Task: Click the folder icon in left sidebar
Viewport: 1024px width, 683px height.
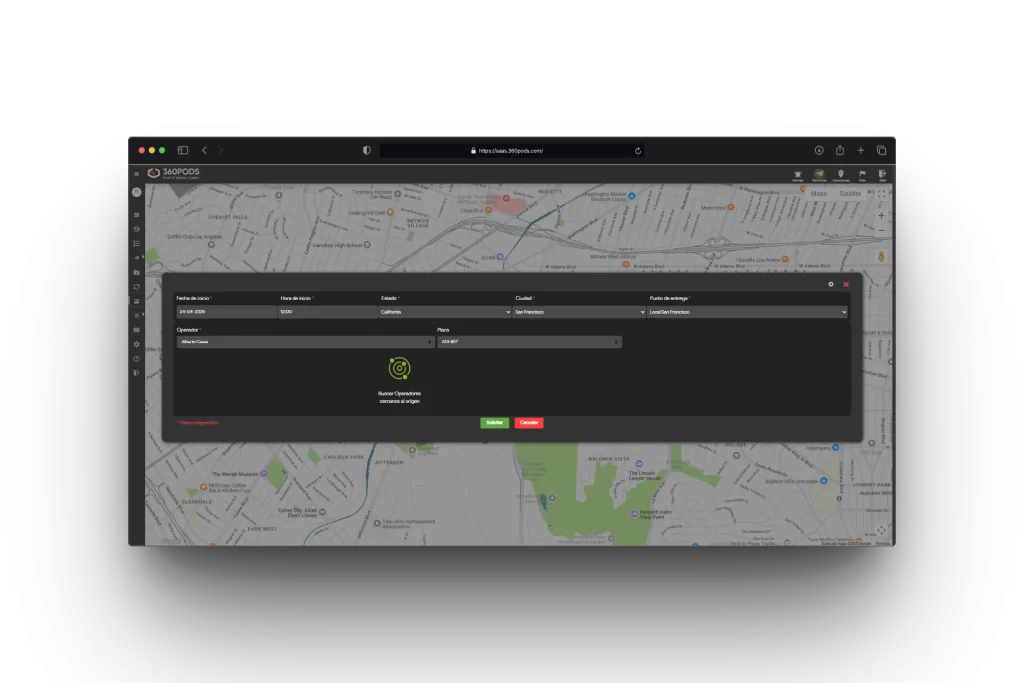Action: [x=137, y=272]
